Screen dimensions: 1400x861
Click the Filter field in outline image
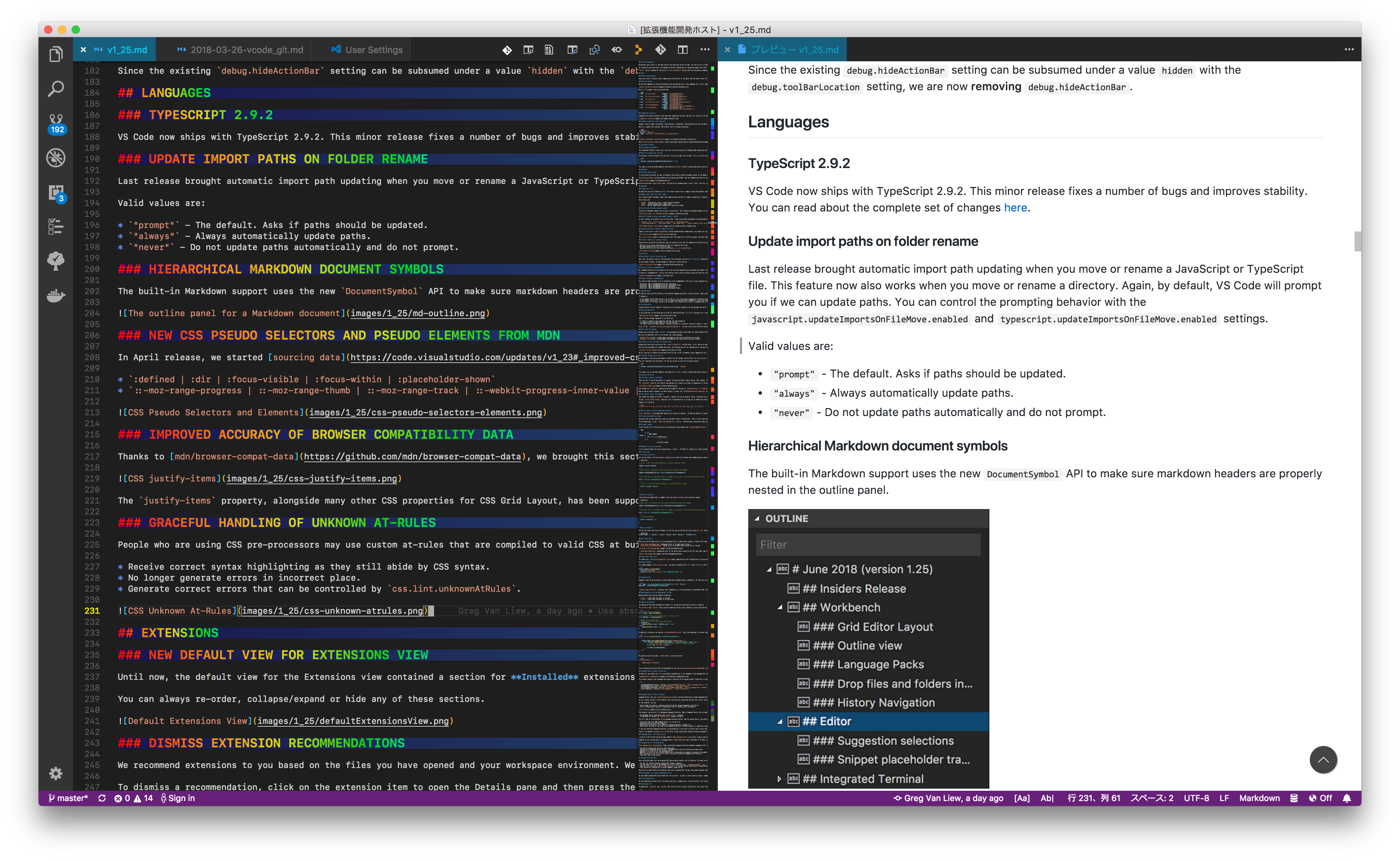(x=868, y=544)
